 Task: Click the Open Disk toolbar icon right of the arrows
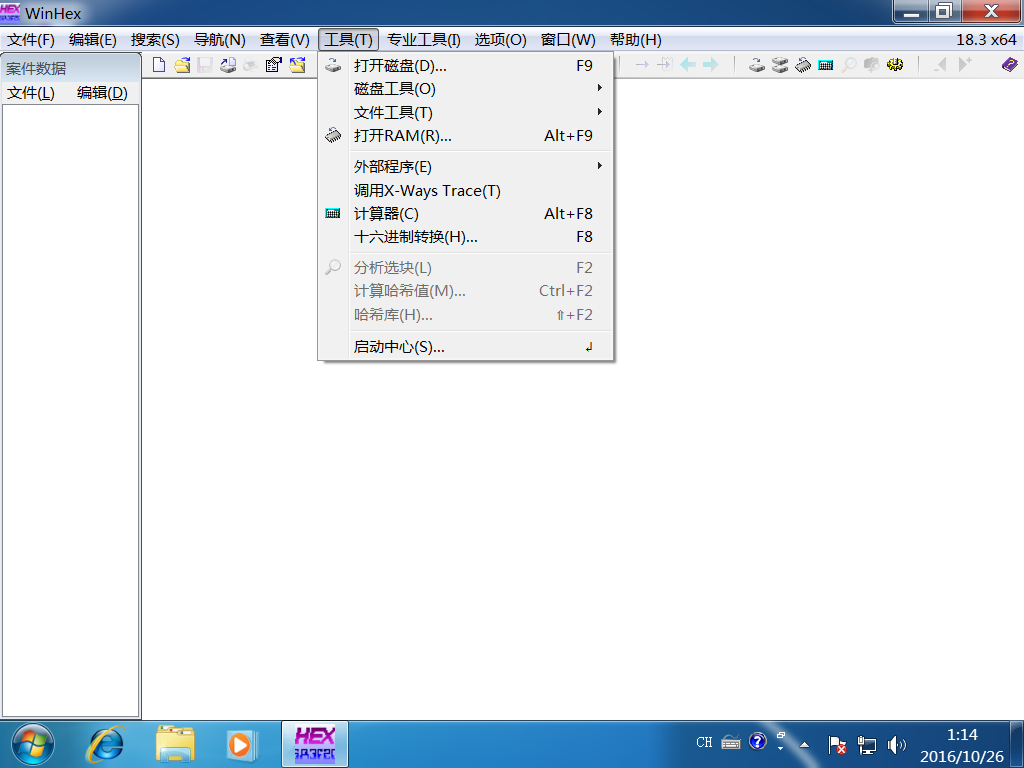tap(756, 65)
